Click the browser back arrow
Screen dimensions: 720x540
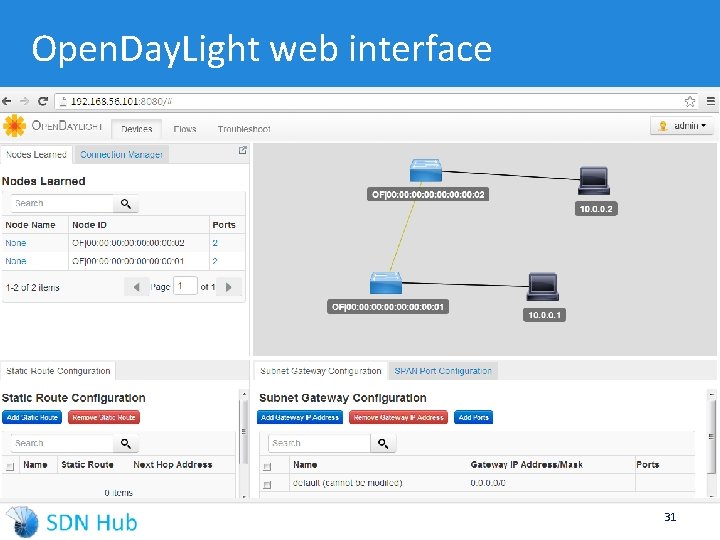tap(6, 101)
